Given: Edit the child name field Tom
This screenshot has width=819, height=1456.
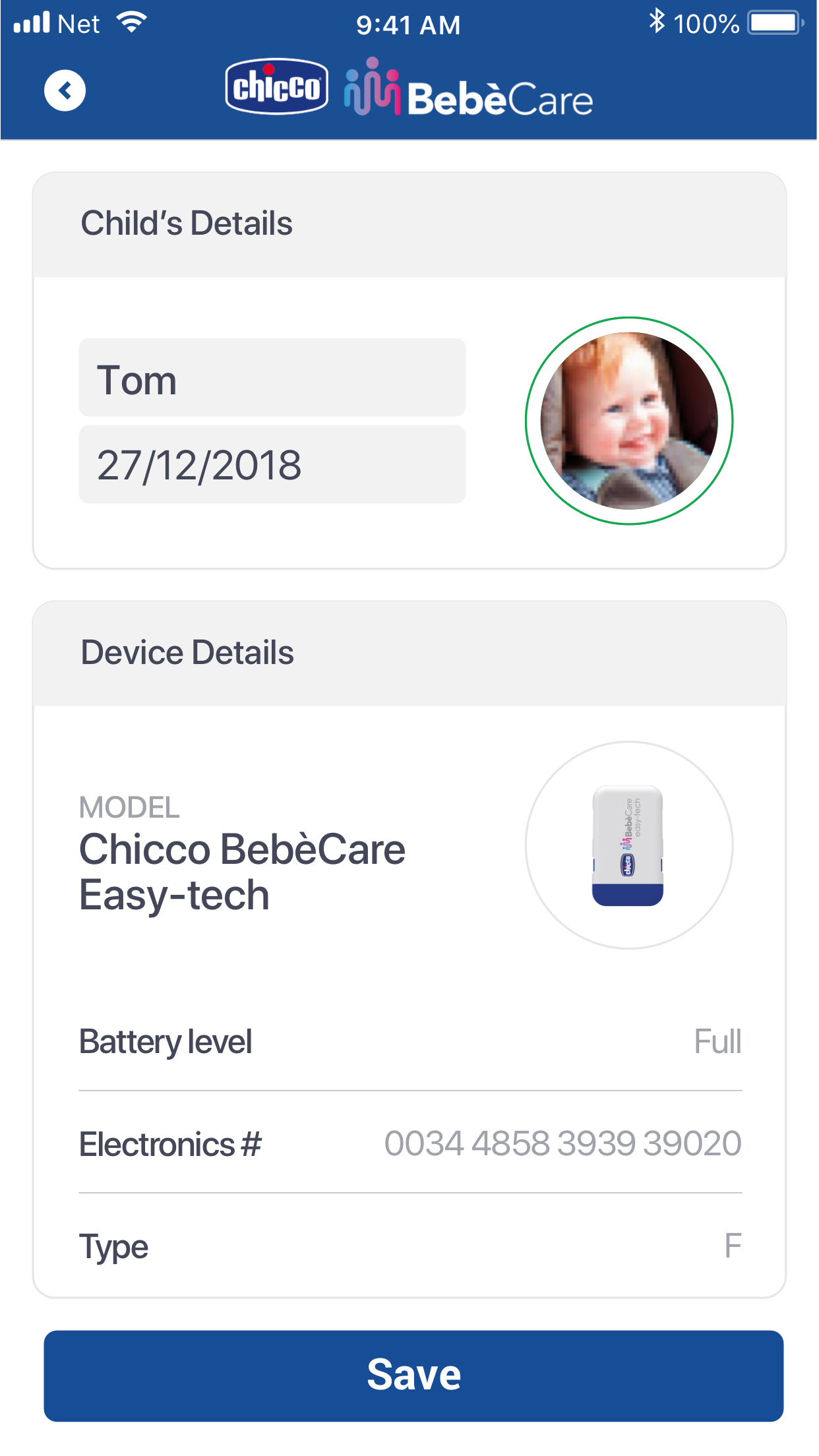Looking at the screenshot, I should [272, 379].
